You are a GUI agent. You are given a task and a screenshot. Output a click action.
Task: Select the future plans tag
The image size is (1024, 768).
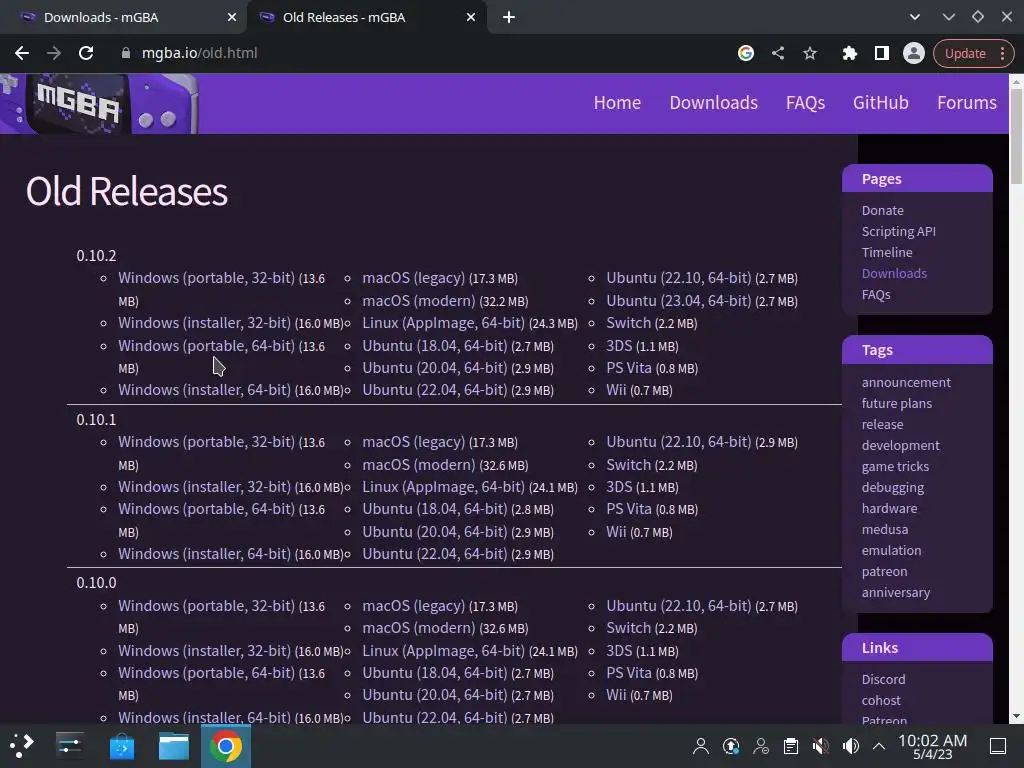click(896, 403)
